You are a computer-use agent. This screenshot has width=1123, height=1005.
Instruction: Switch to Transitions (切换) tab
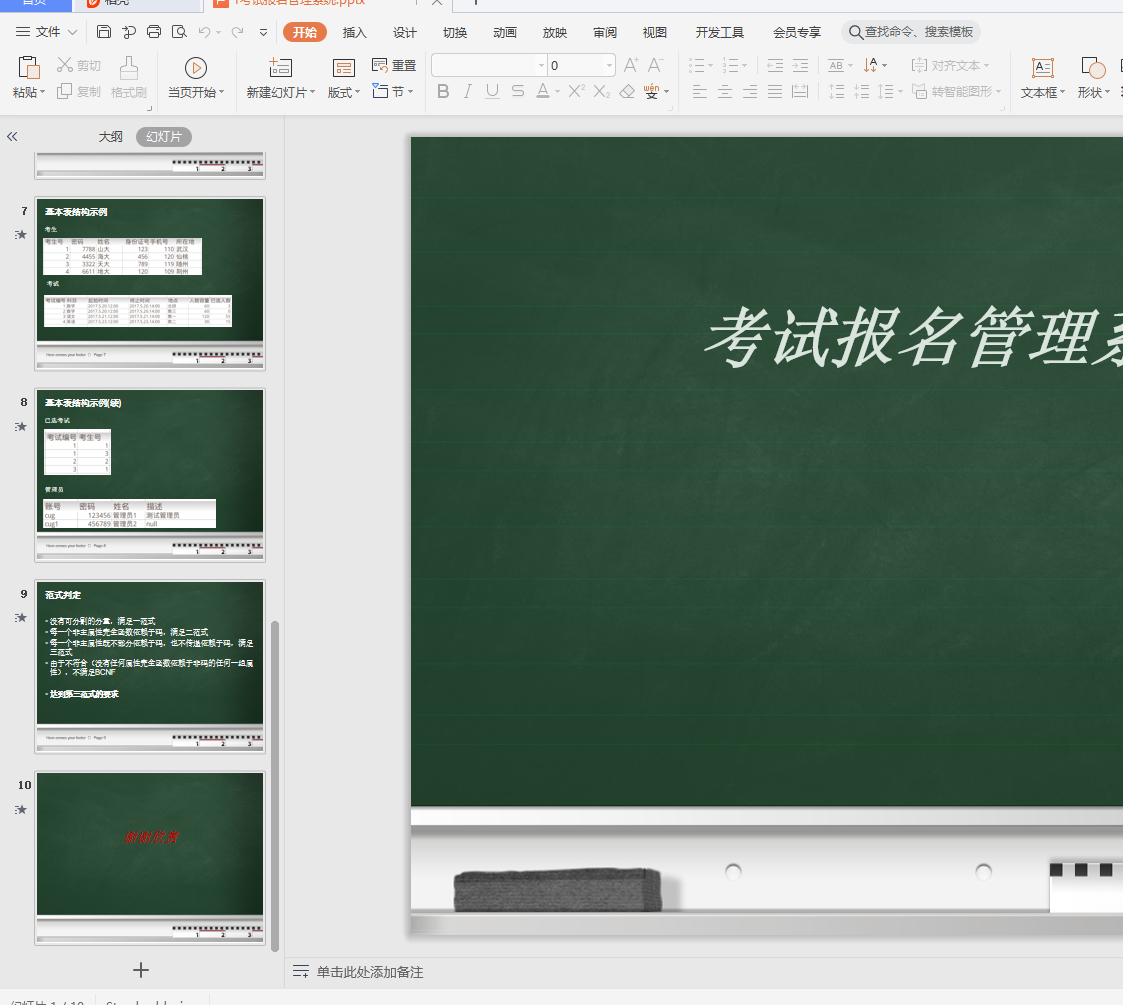455,32
